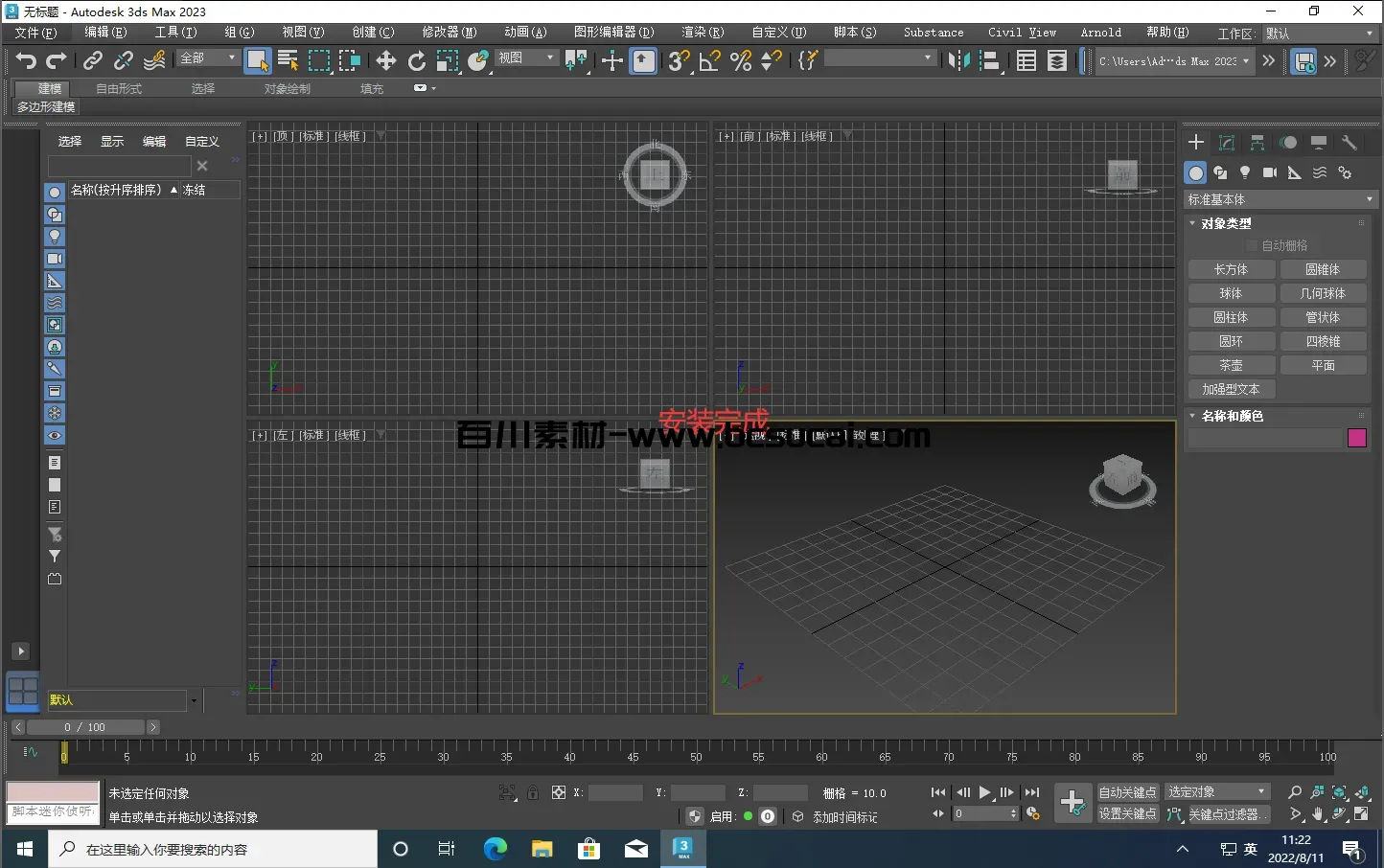Click the Redo arrow in main toolbar

tap(57, 60)
